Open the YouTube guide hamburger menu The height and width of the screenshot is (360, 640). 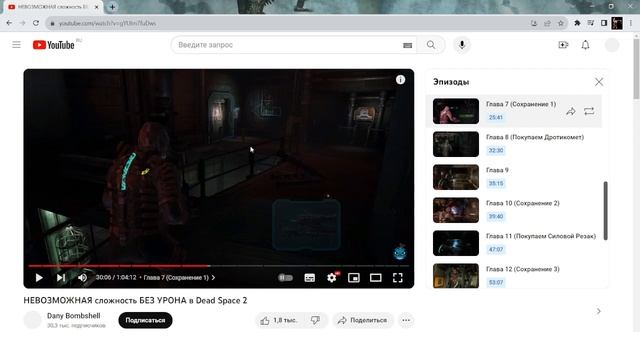16,45
